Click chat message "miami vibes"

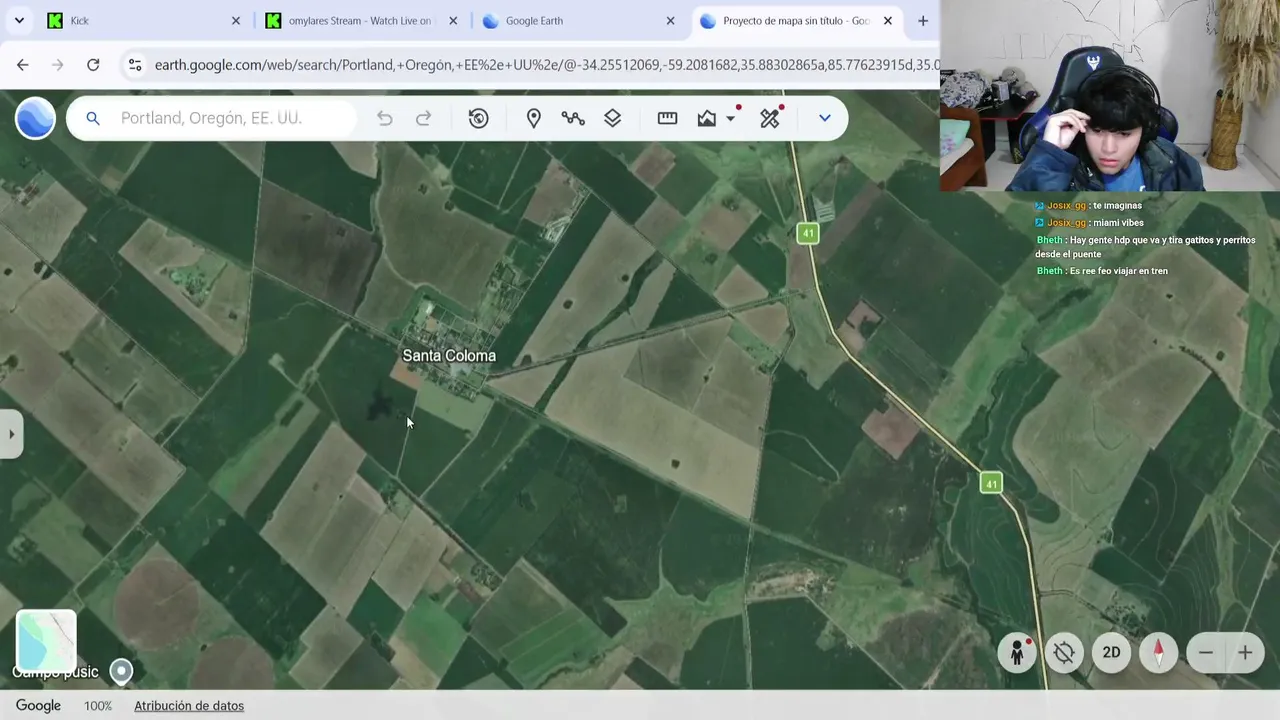point(1118,223)
